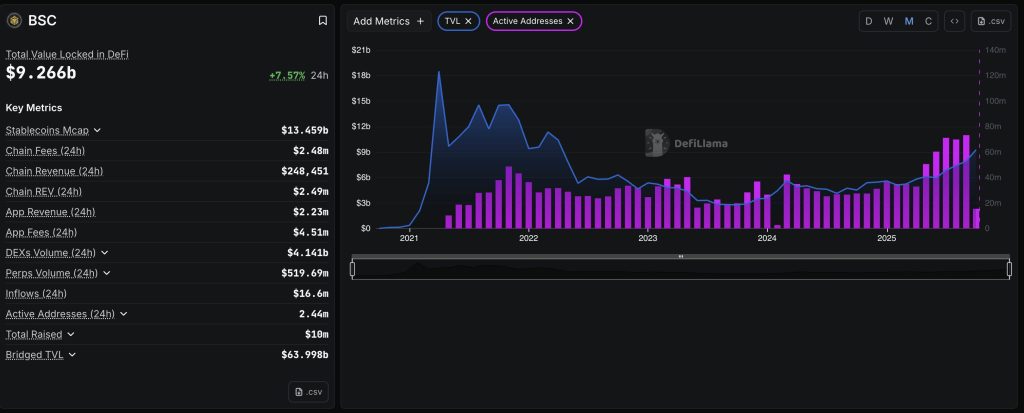Viewport: 1024px width, 413px height.
Task: Select the Cumulative chart mode
Action: tap(929, 21)
